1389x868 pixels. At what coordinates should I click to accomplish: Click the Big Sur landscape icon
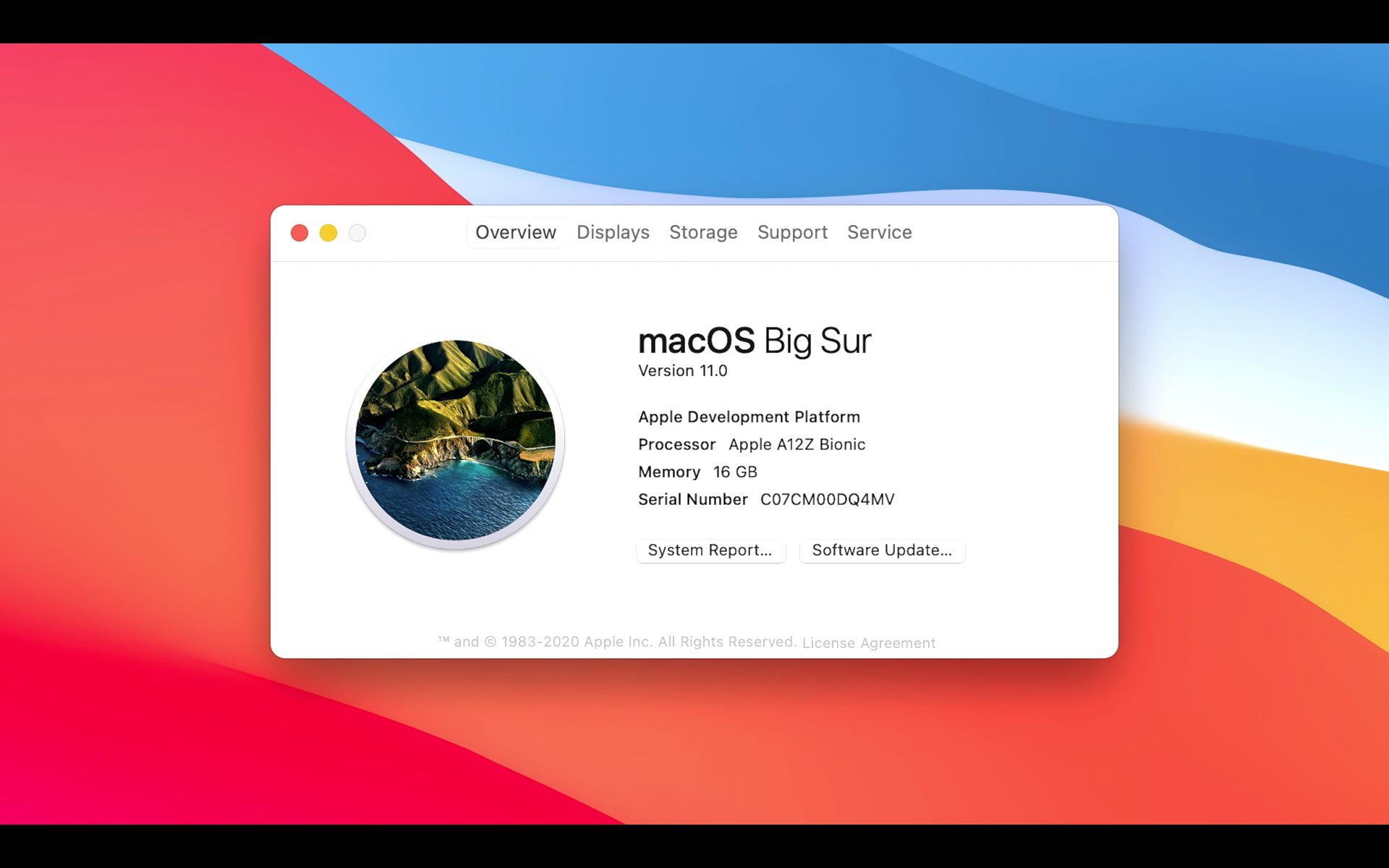click(456, 441)
